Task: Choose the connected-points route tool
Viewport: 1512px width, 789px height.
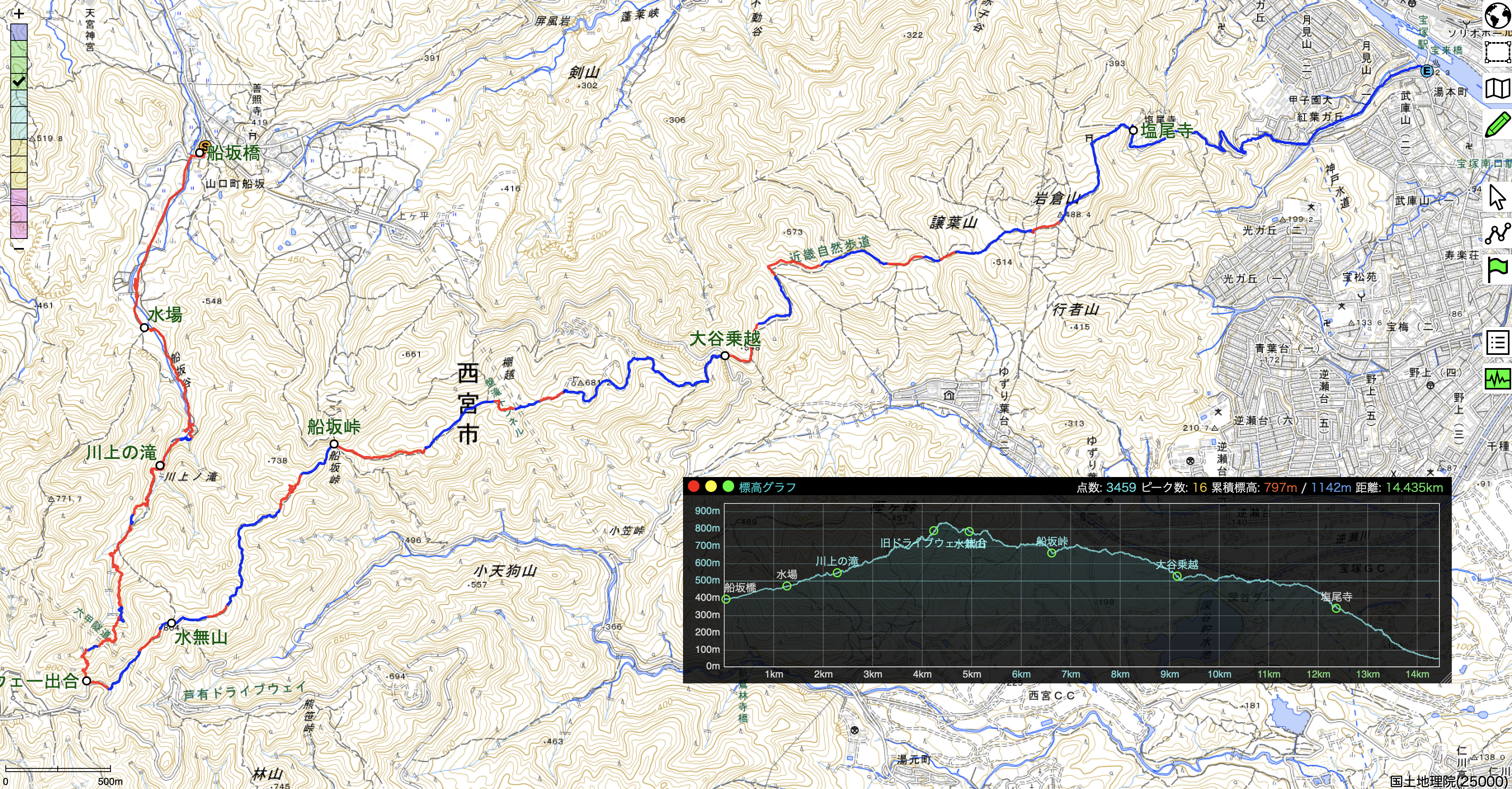Action: [1497, 234]
